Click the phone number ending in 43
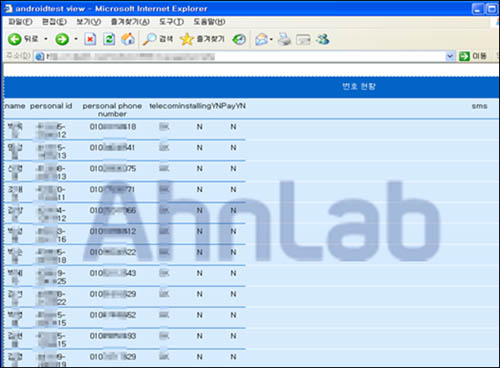The height and width of the screenshot is (368, 500). [113, 273]
